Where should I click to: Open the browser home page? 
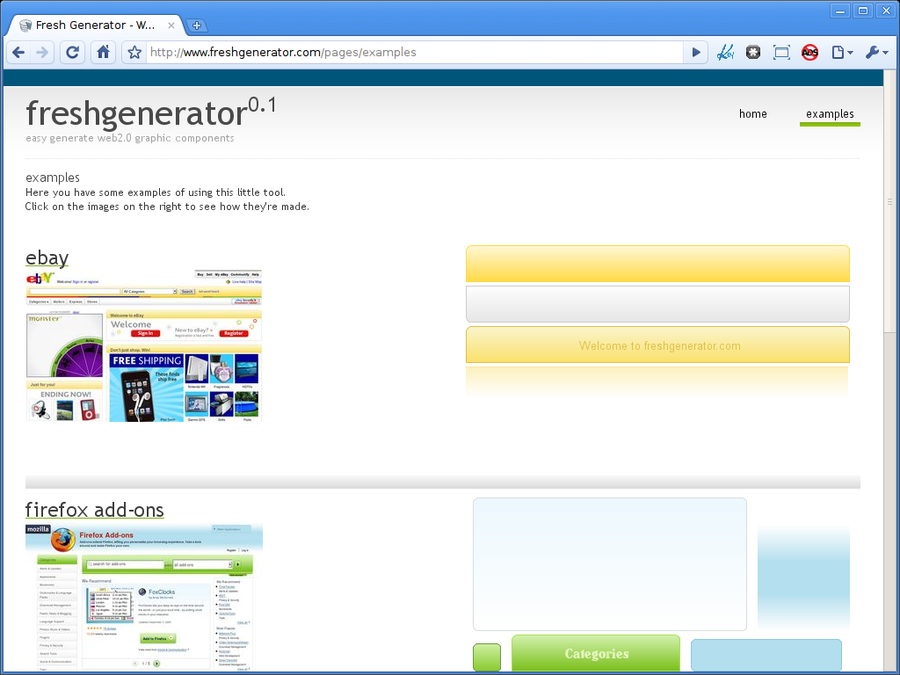point(103,53)
